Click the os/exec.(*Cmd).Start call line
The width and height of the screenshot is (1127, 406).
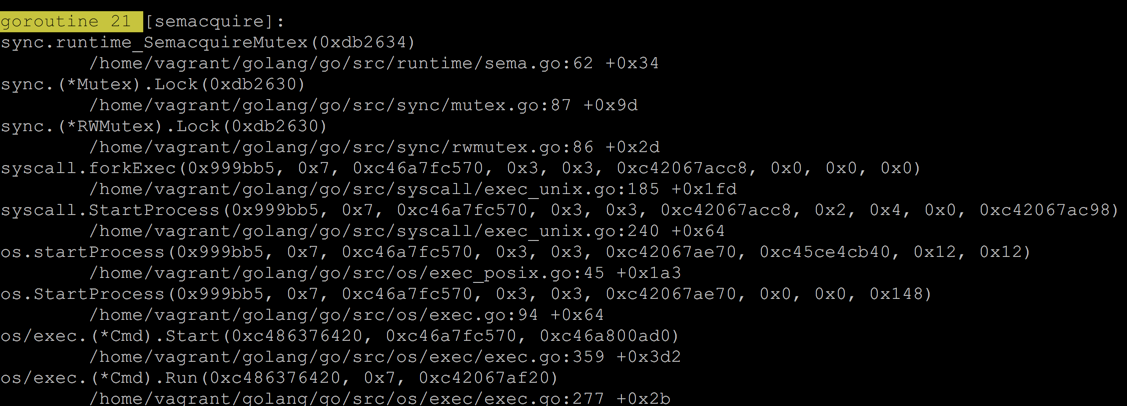pos(339,336)
